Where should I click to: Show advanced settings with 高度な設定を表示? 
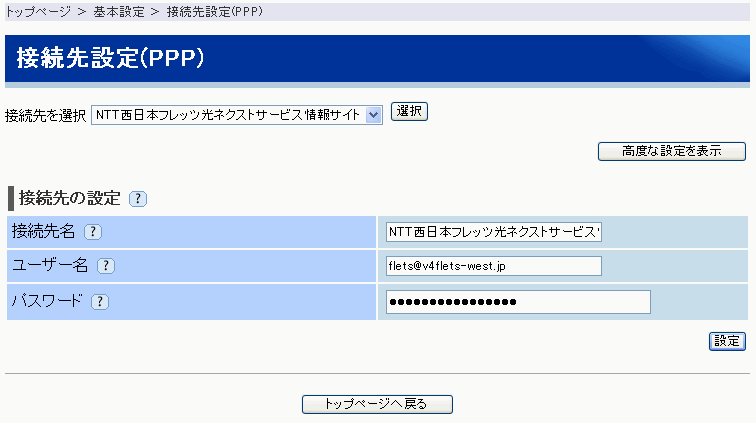(672, 151)
